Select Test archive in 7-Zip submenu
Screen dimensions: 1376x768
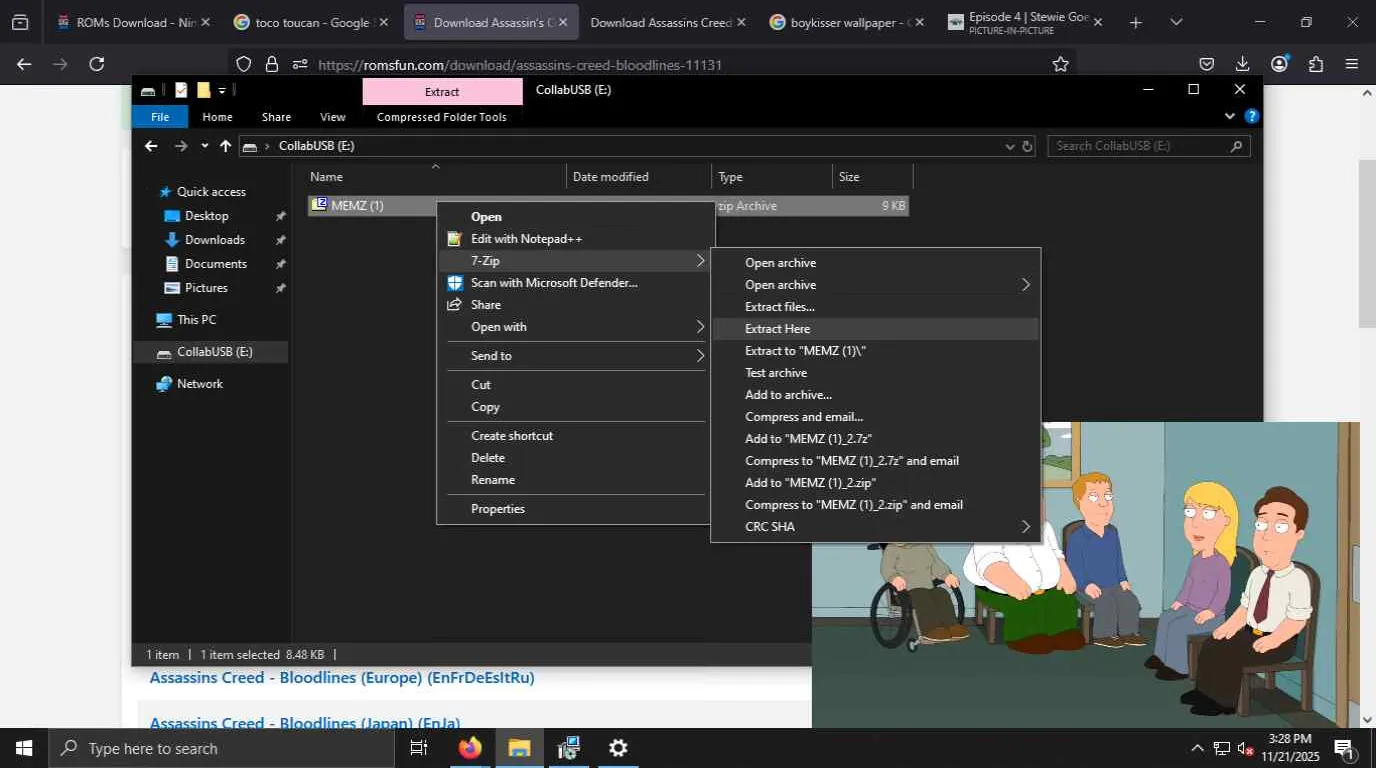(875, 373)
